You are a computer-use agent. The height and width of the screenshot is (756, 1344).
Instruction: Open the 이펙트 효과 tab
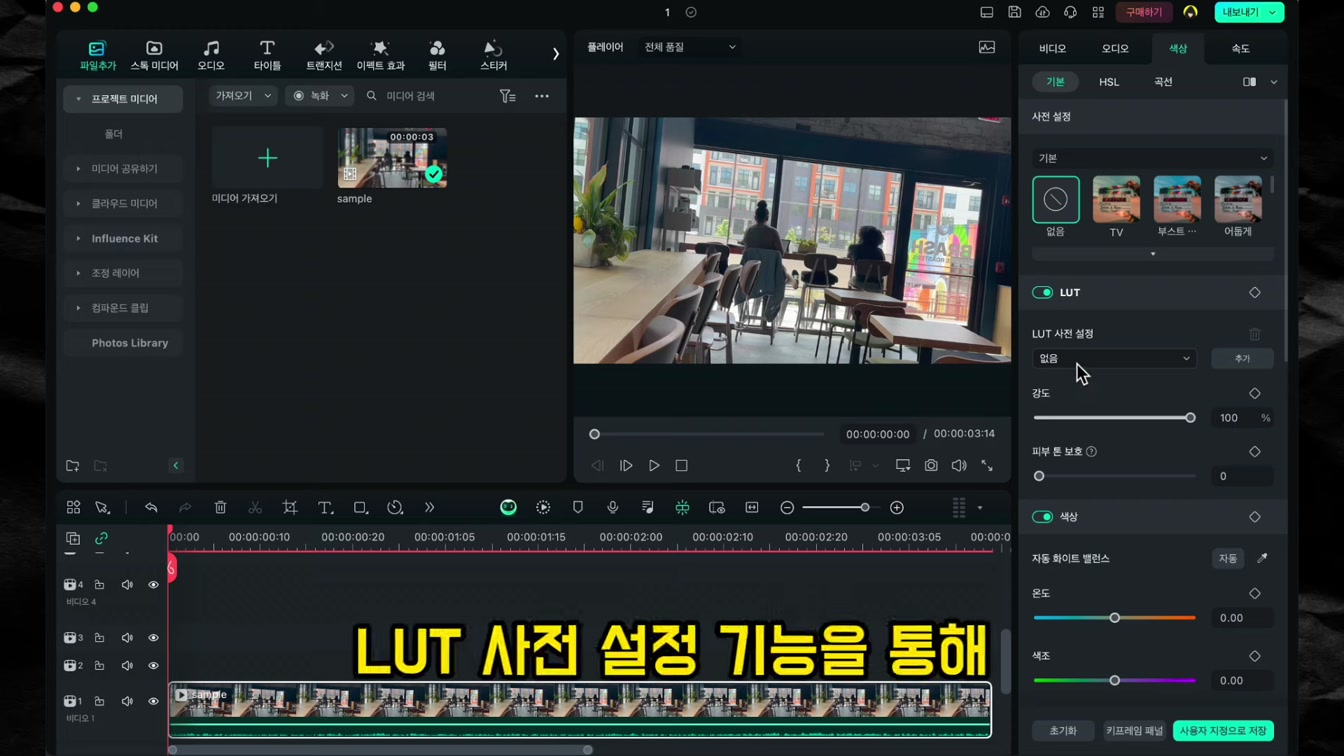coord(380,55)
